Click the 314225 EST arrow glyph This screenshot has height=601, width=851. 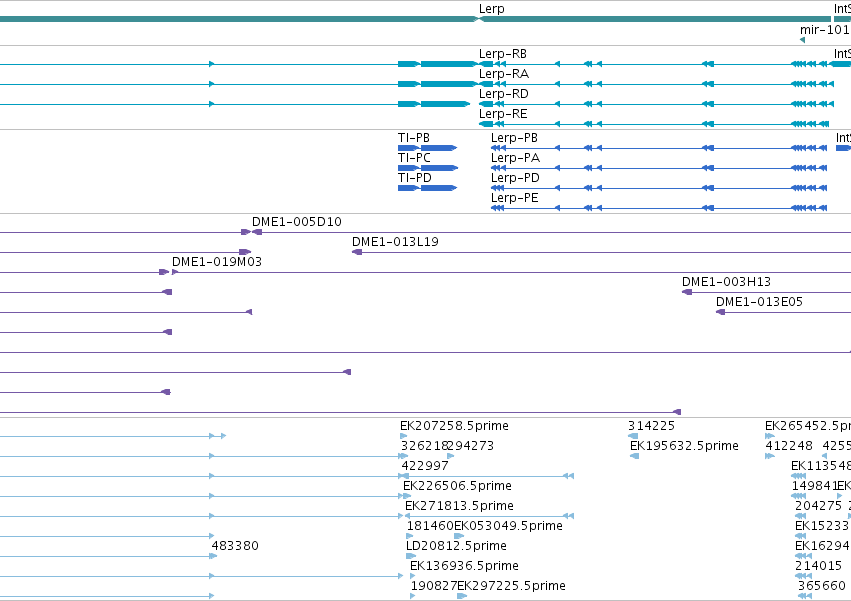point(633,436)
